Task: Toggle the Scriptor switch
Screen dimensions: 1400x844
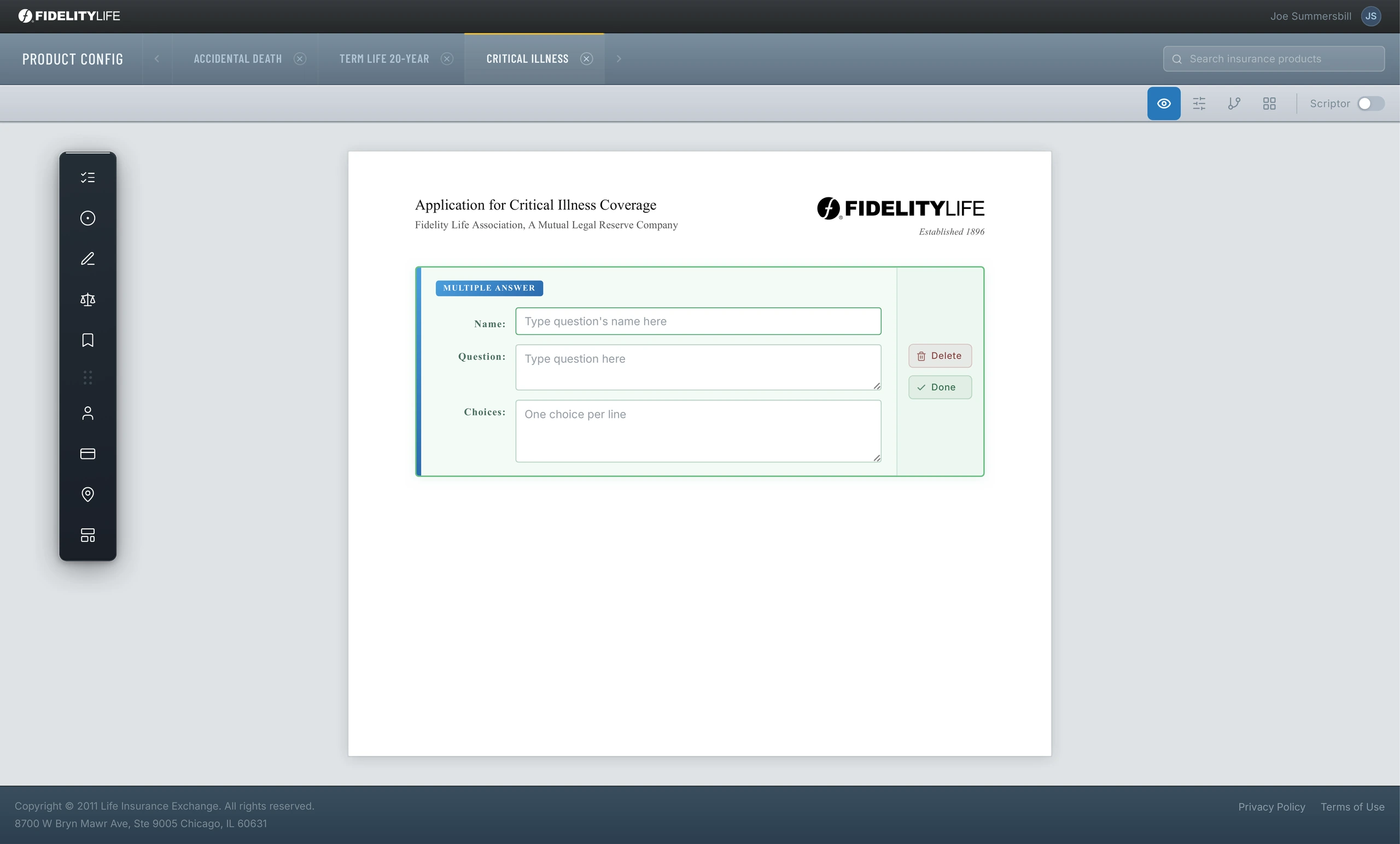Action: pyautogui.click(x=1370, y=103)
